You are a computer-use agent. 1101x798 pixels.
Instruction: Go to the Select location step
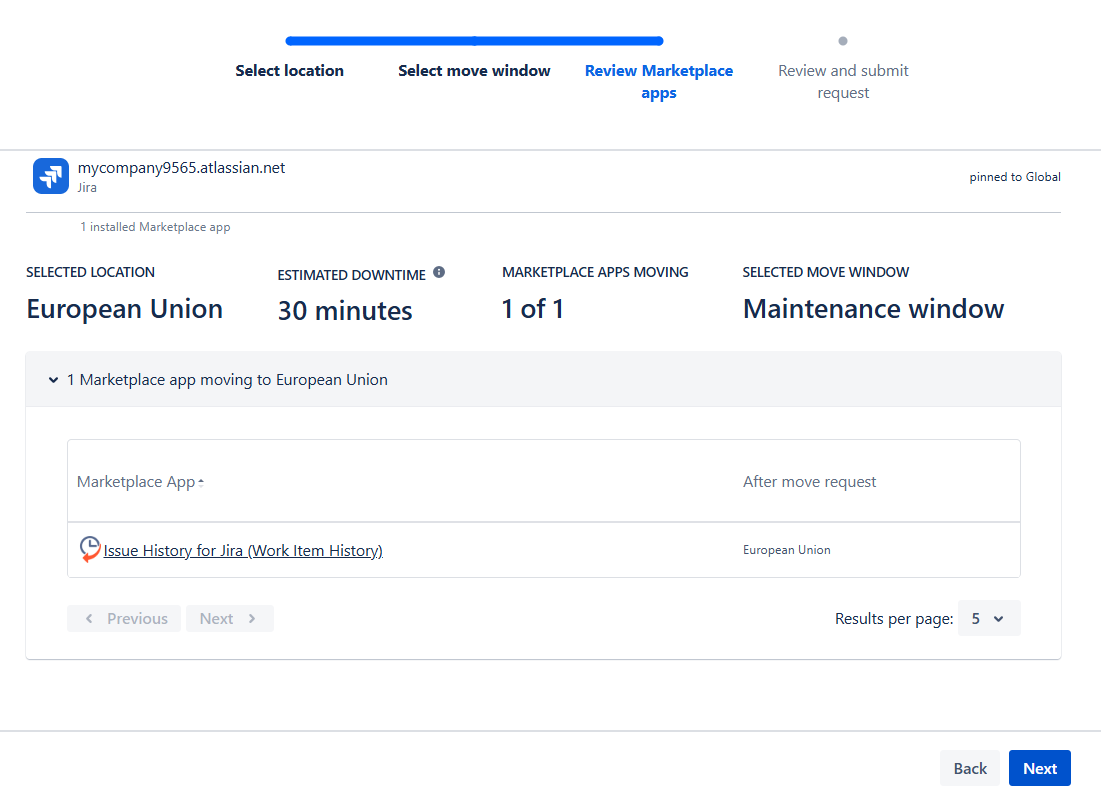coord(289,71)
